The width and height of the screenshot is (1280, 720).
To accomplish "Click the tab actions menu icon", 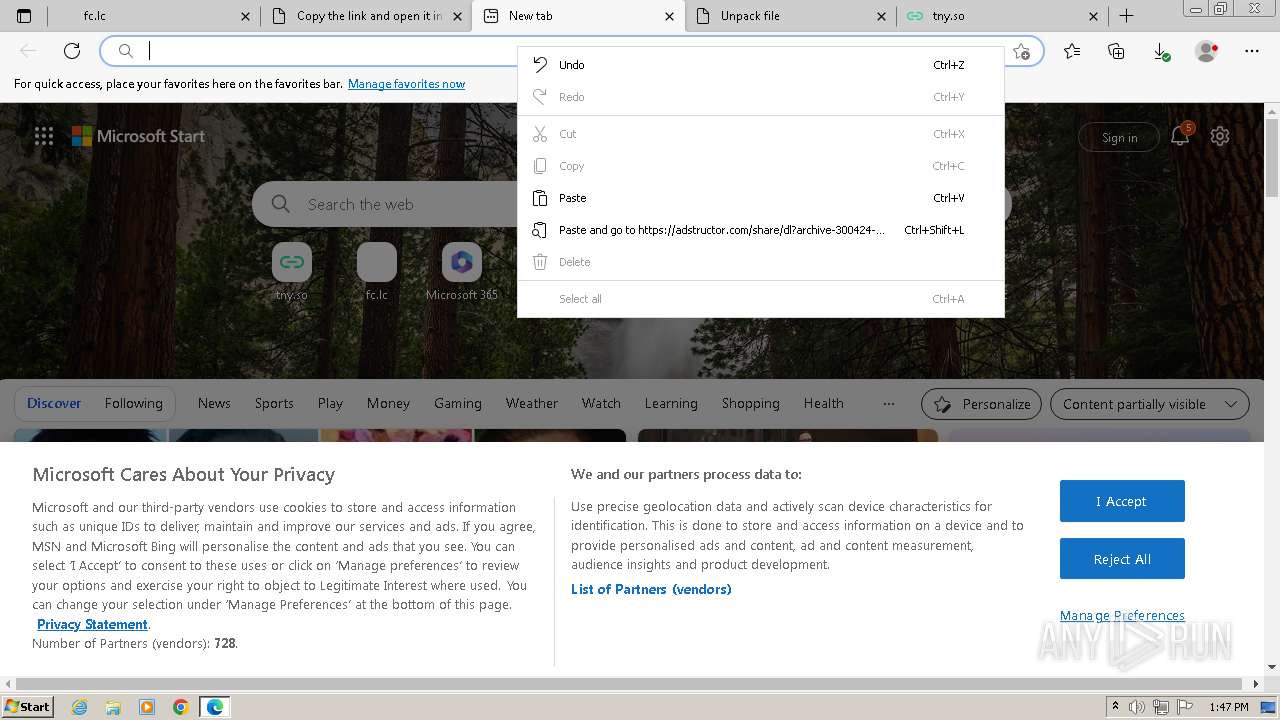I will (24, 16).
